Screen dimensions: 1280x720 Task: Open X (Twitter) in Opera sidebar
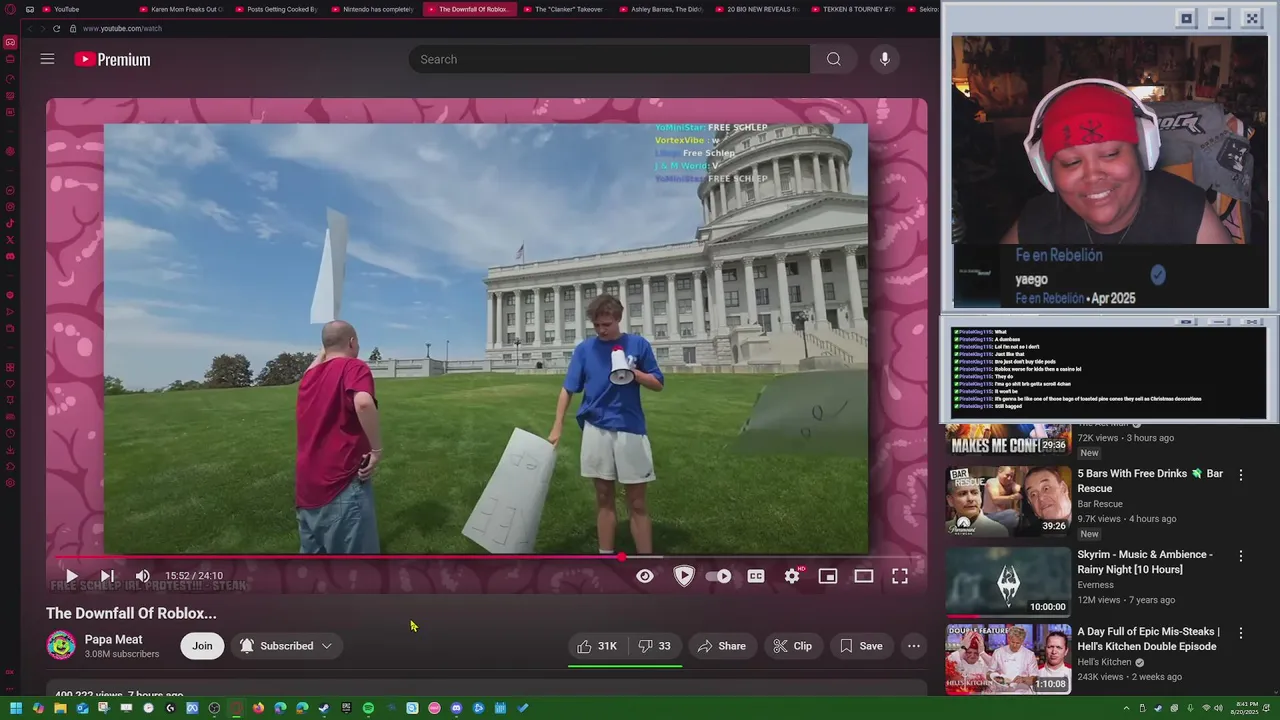pos(10,240)
